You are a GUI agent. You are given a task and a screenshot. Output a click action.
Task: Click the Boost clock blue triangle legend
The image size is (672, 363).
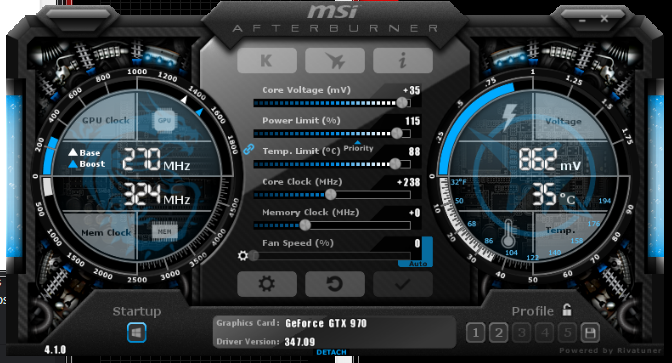[x=73, y=164]
